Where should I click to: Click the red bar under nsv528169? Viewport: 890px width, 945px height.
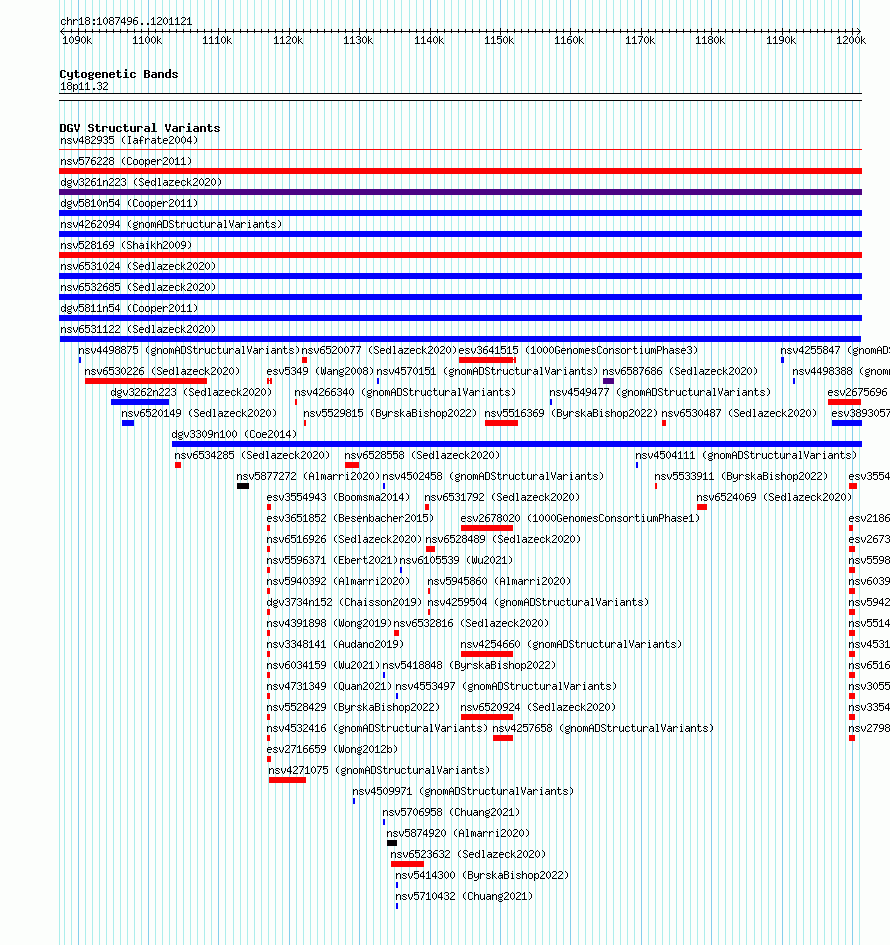click(x=460, y=255)
